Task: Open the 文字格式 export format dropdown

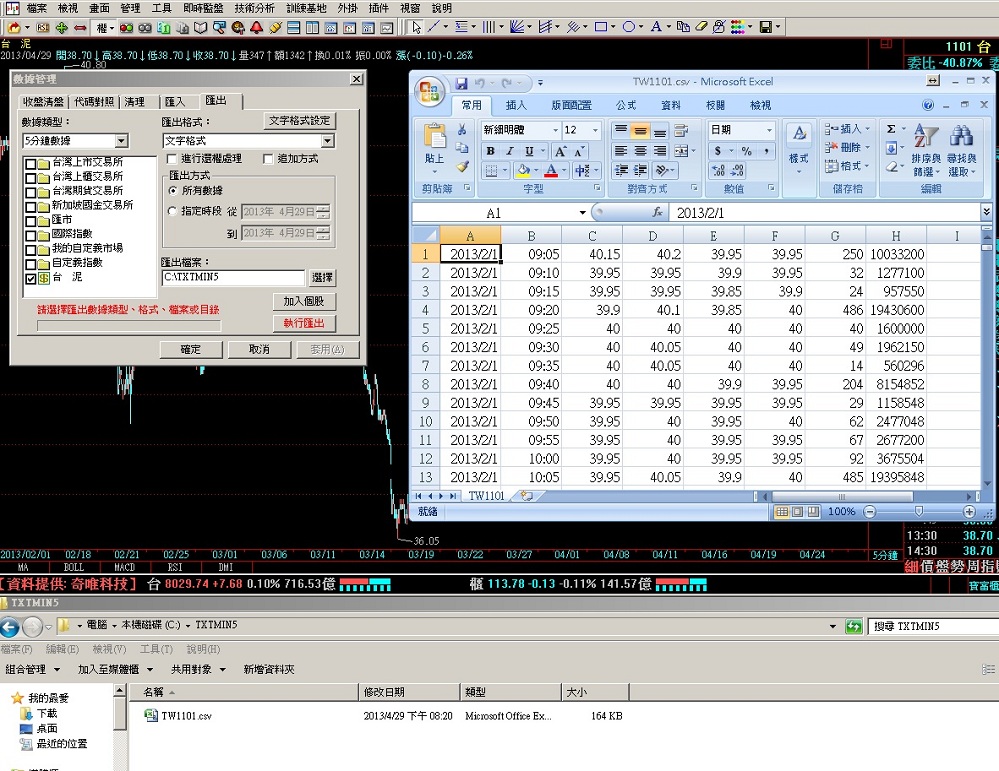Action: point(327,141)
